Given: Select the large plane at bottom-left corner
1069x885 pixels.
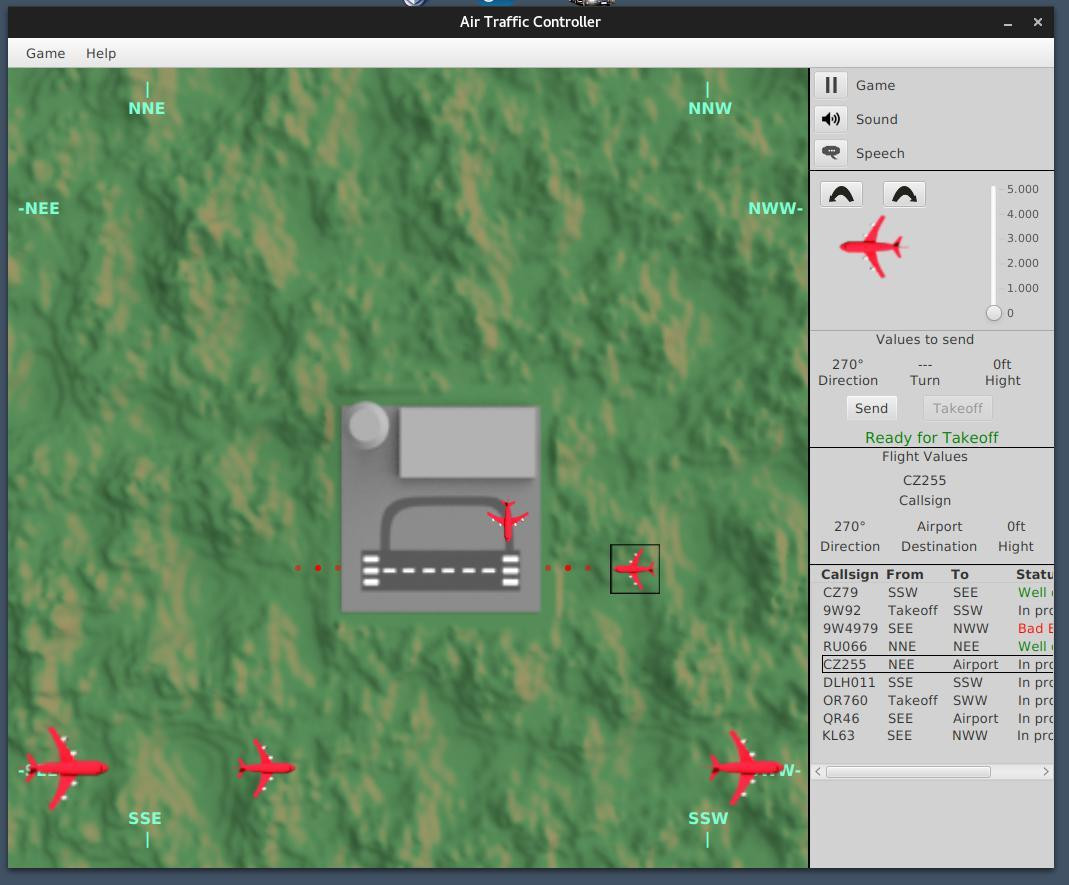Looking at the screenshot, I should coord(65,768).
